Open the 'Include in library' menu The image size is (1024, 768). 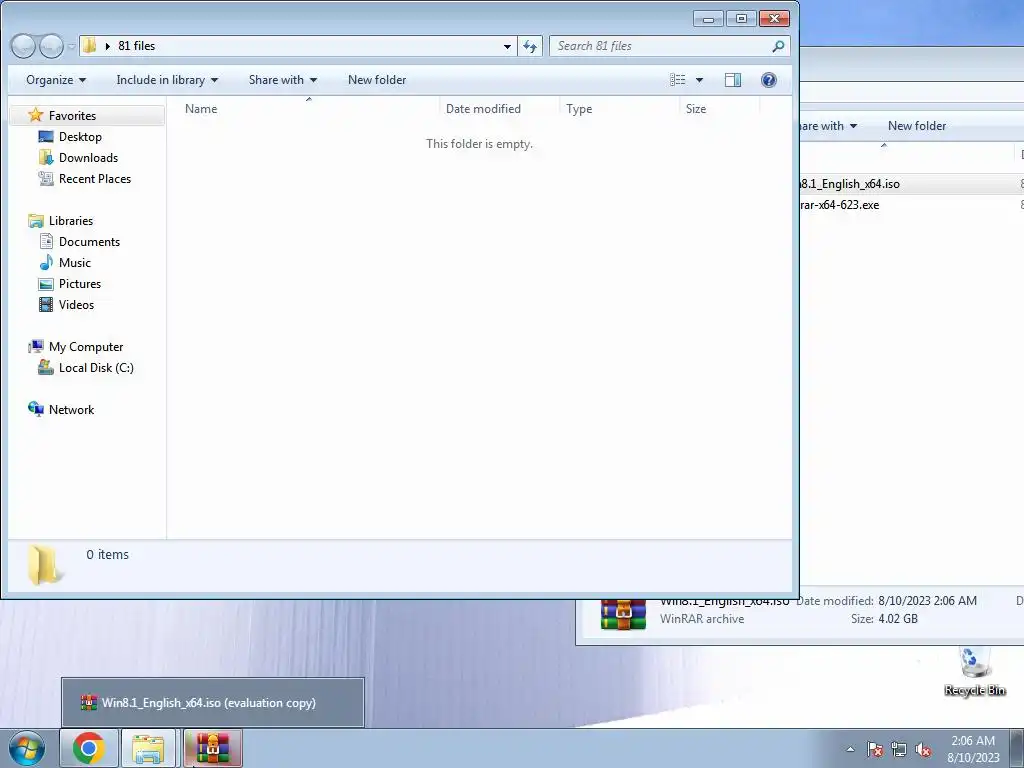pyautogui.click(x=167, y=80)
